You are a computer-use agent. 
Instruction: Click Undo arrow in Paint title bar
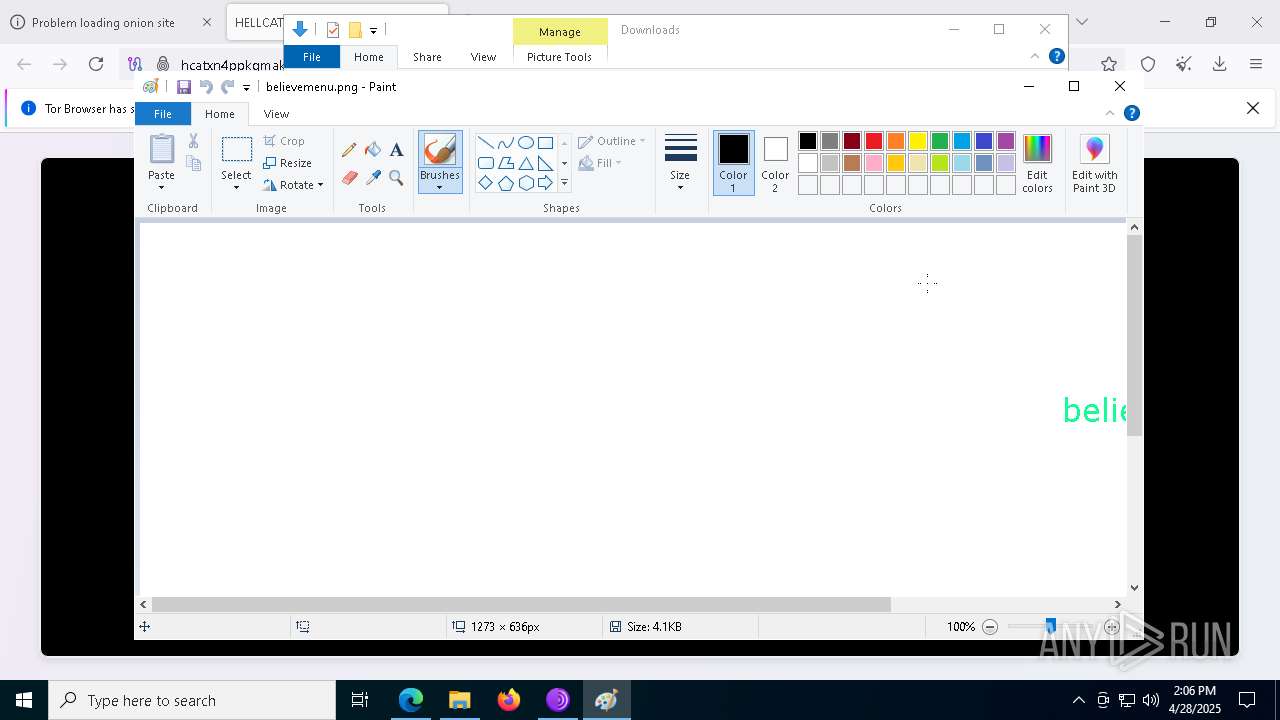[x=206, y=87]
